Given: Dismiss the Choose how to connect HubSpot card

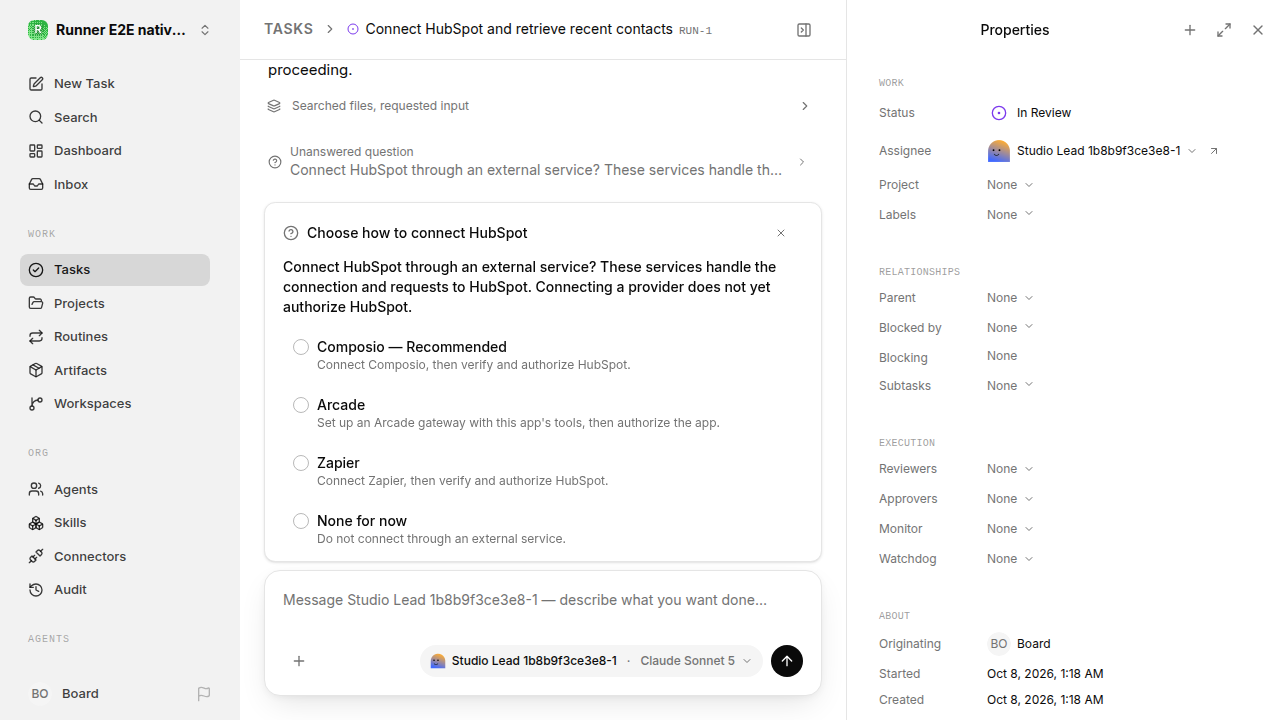Looking at the screenshot, I should click(x=781, y=233).
